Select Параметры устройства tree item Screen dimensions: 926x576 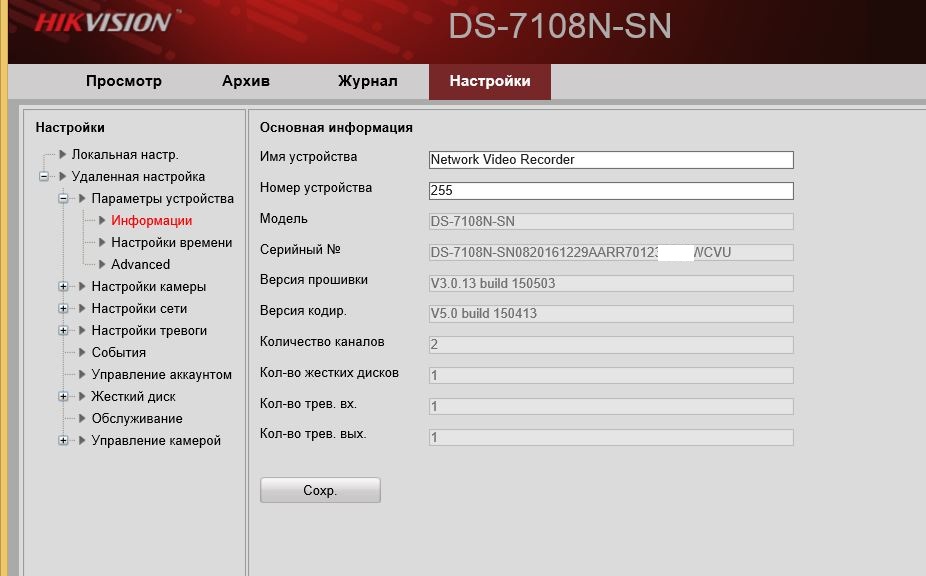pyautogui.click(x=162, y=198)
